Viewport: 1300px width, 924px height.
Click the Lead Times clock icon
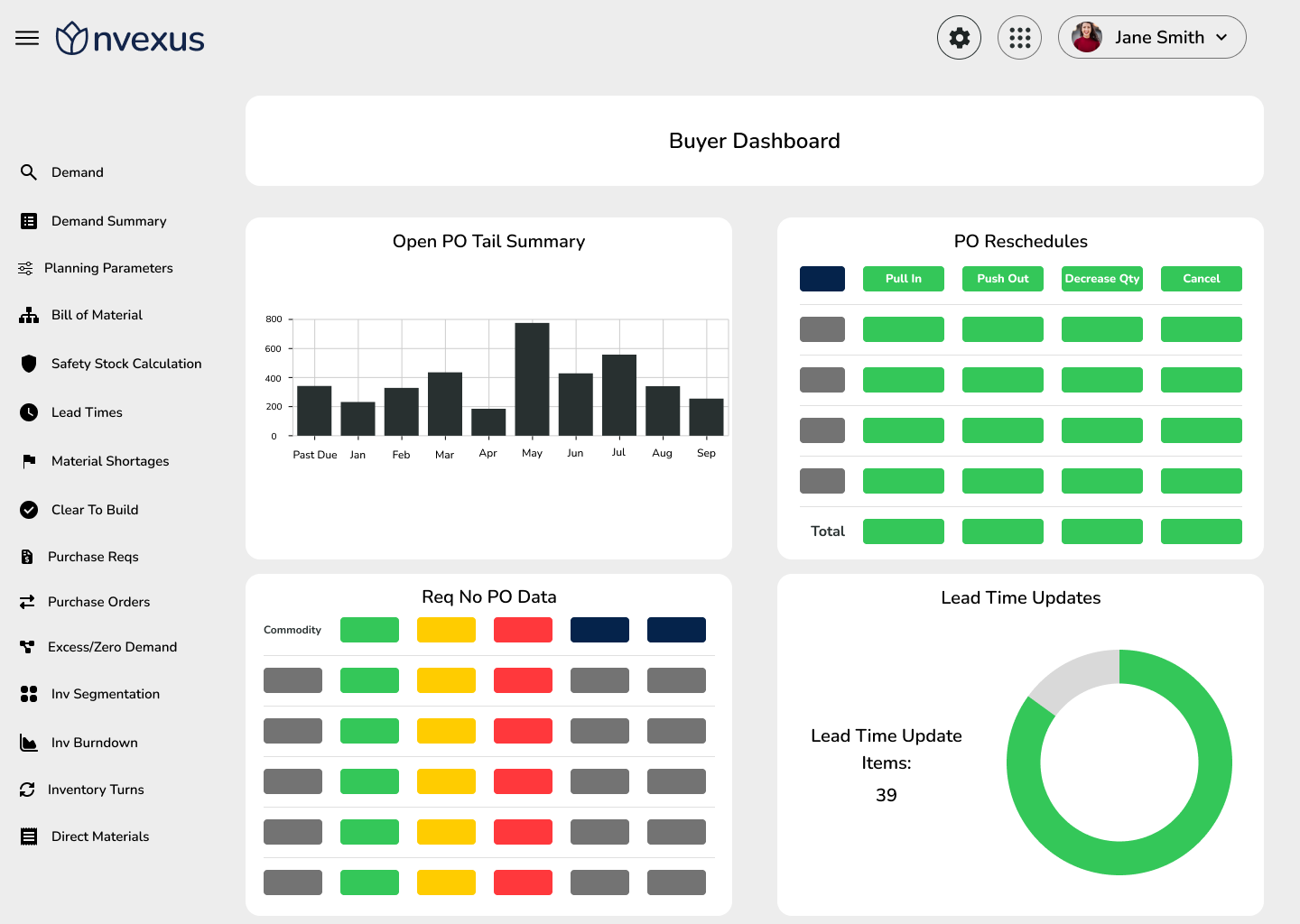(x=29, y=412)
